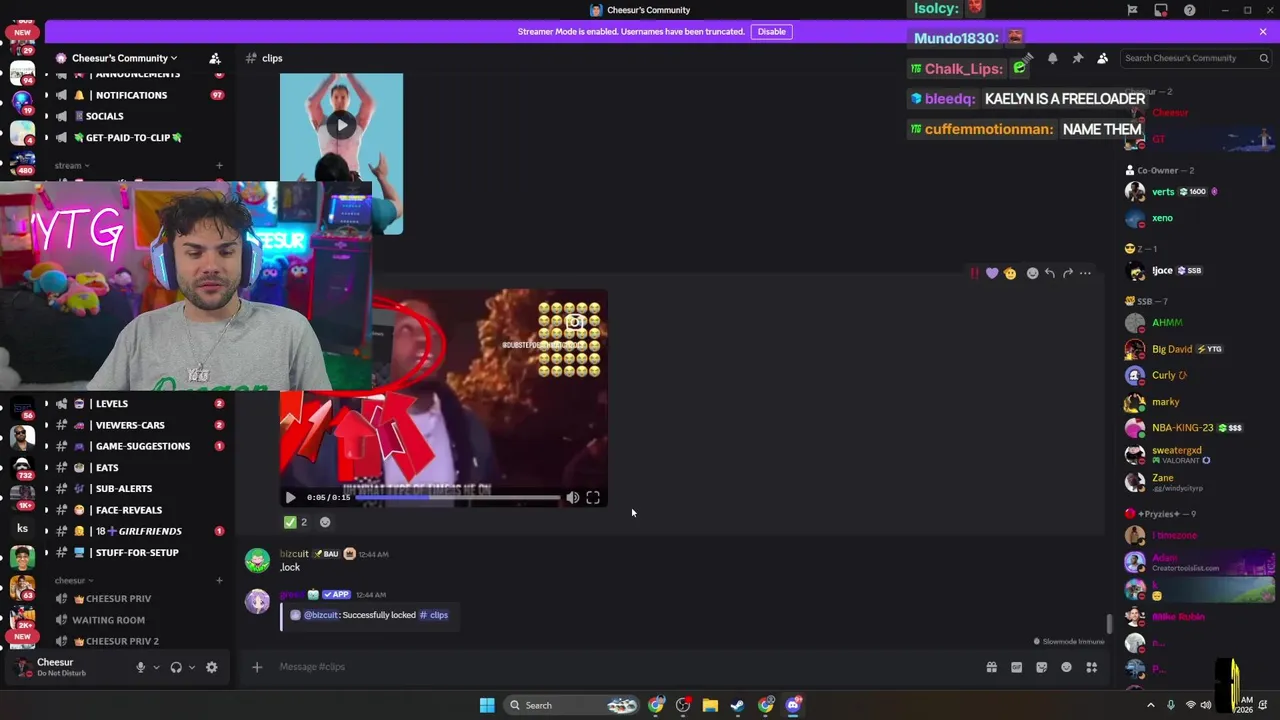Dismiss the streamer mode banner
1280x720 pixels.
pyautogui.click(x=1262, y=31)
